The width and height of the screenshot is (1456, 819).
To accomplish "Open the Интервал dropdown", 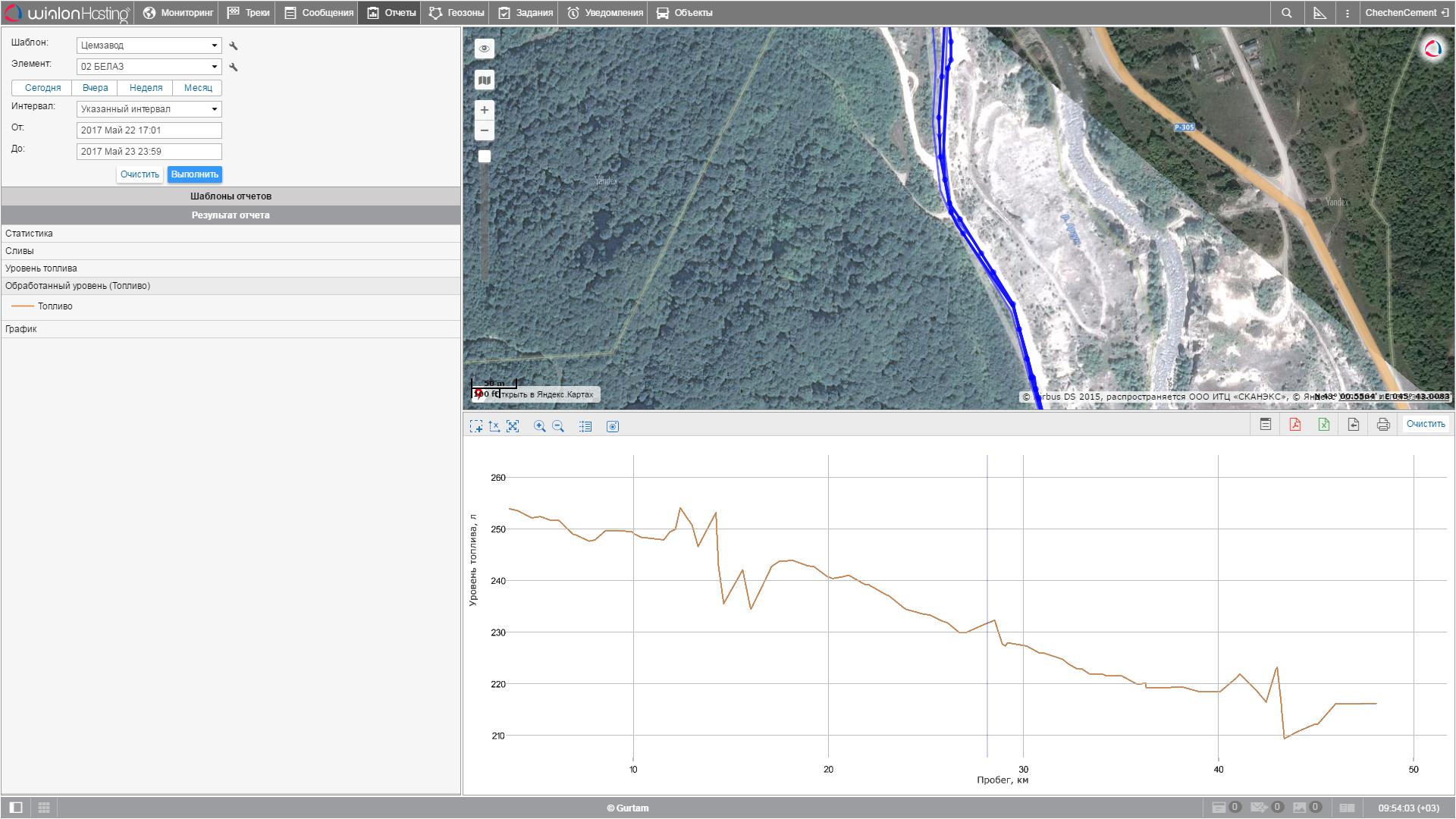I will point(149,109).
